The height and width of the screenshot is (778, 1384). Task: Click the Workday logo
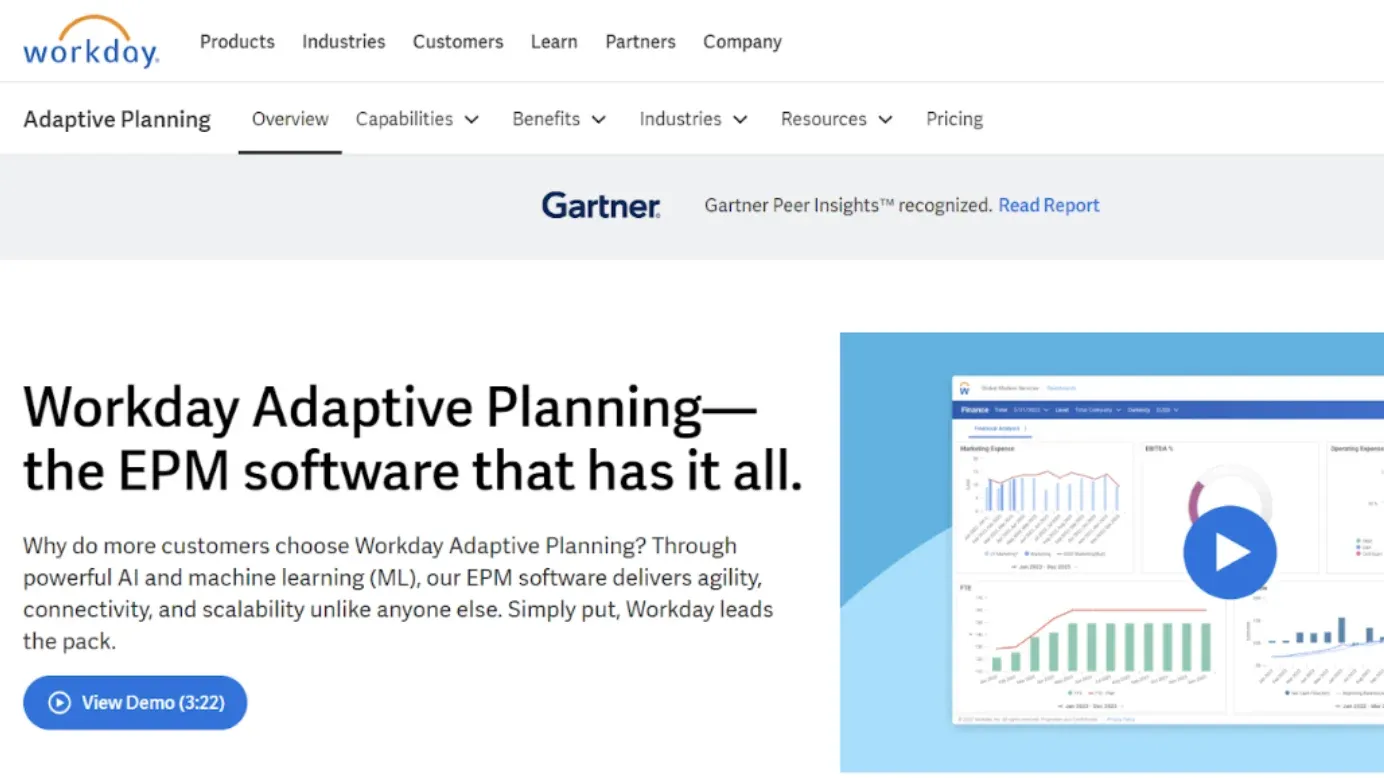[90, 41]
